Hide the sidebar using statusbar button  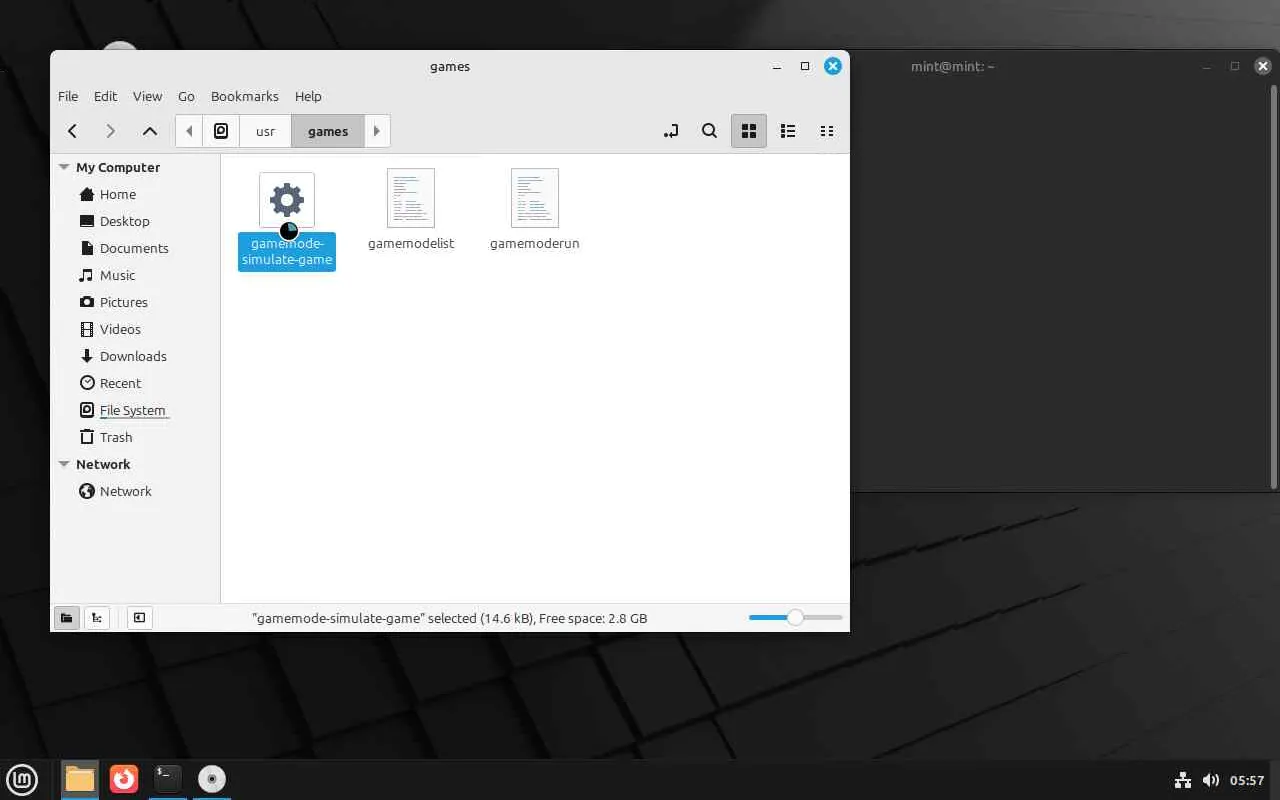(x=139, y=618)
